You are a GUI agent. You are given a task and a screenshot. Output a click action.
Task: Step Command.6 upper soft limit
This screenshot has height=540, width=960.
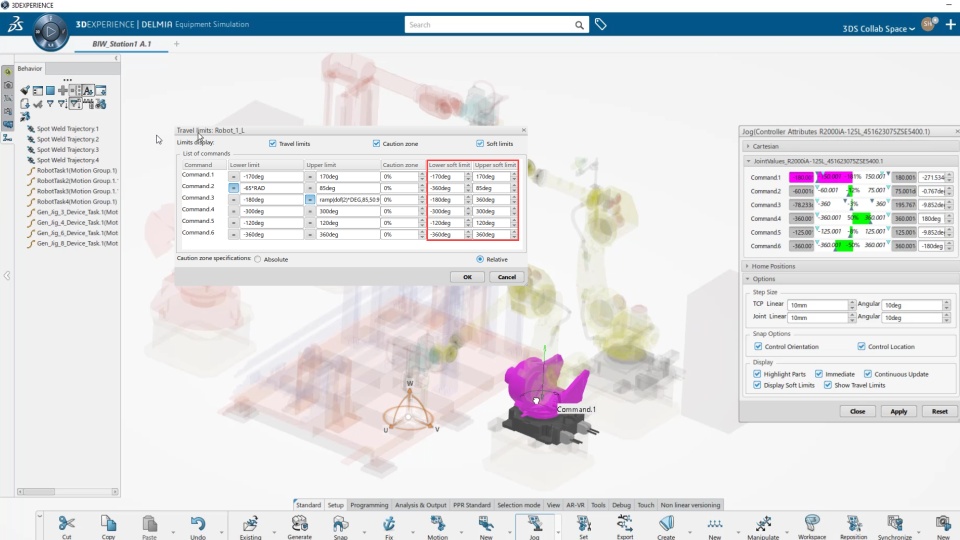pos(514,234)
